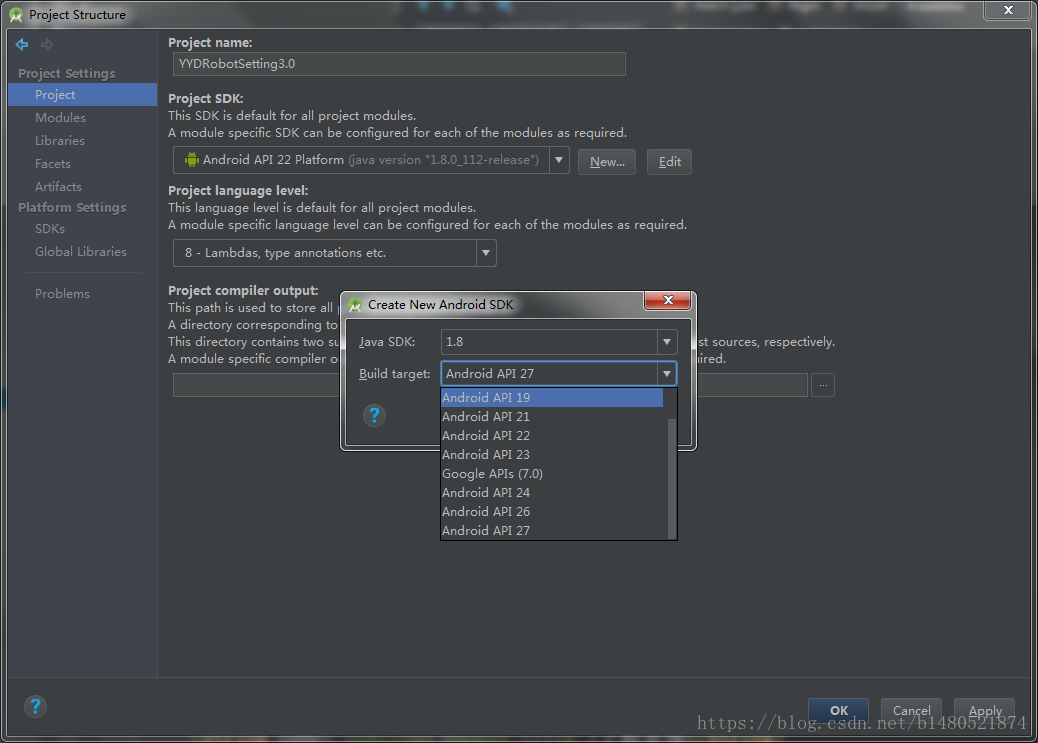
Task: Open Project Structure help icon at bottom left
Action: point(35,707)
